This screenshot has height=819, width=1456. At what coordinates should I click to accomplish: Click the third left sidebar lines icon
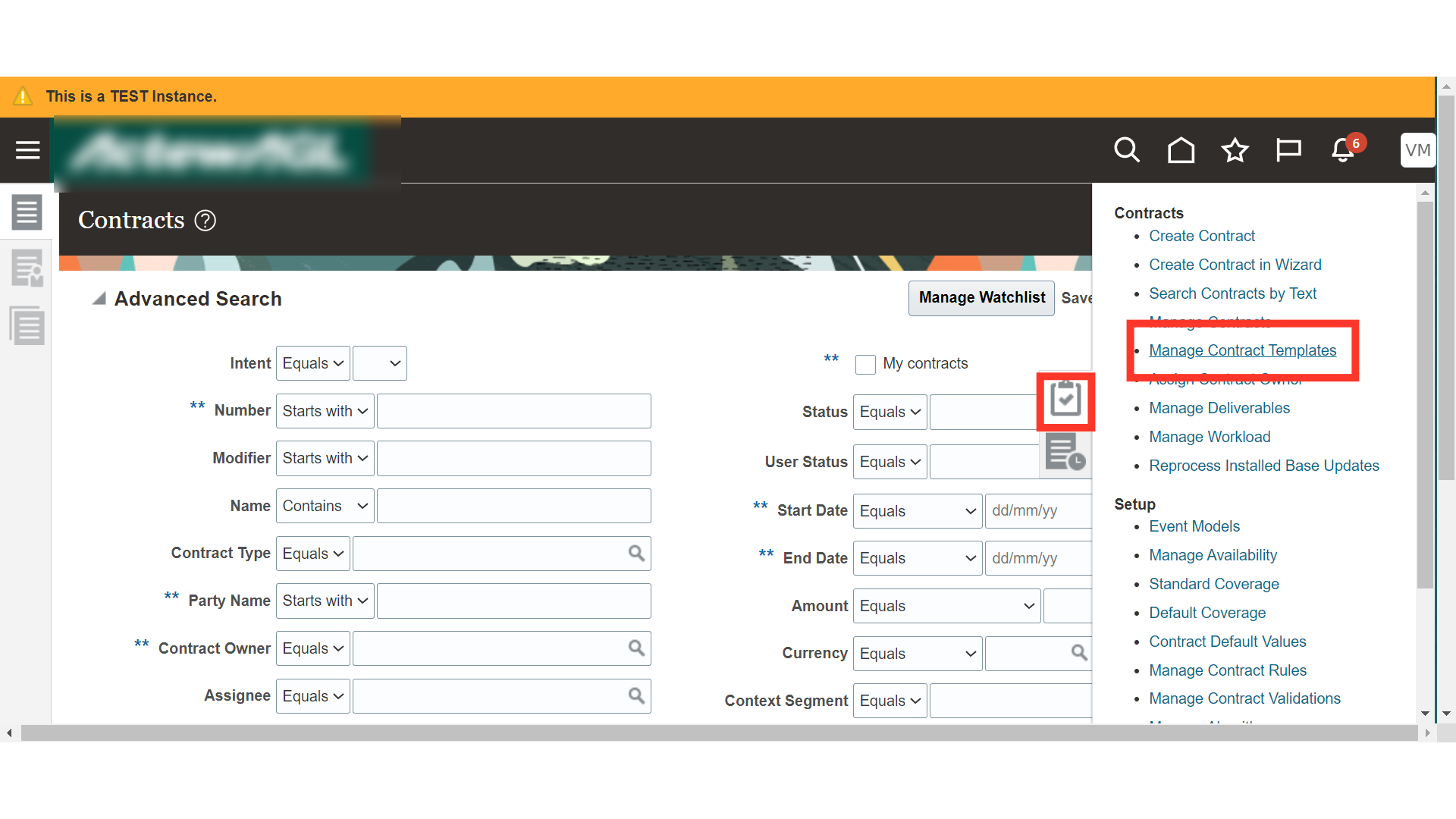click(x=27, y=325)
